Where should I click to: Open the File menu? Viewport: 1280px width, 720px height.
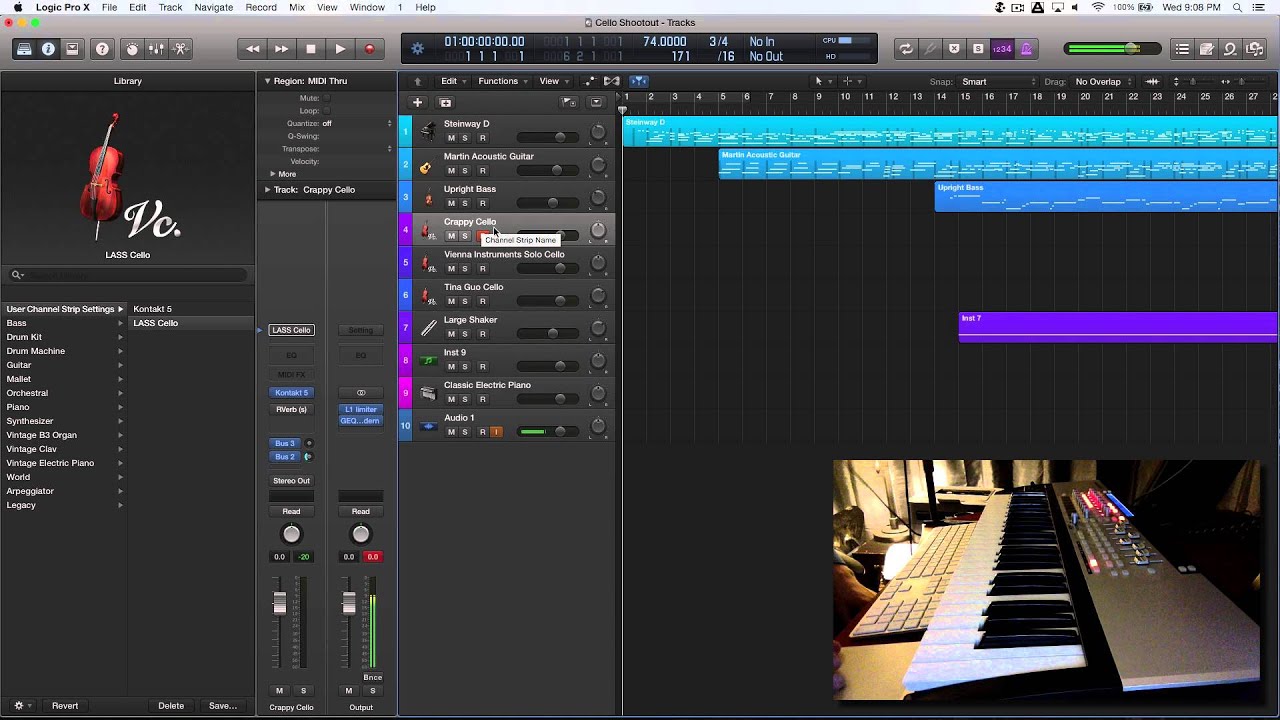click(109, 7)
